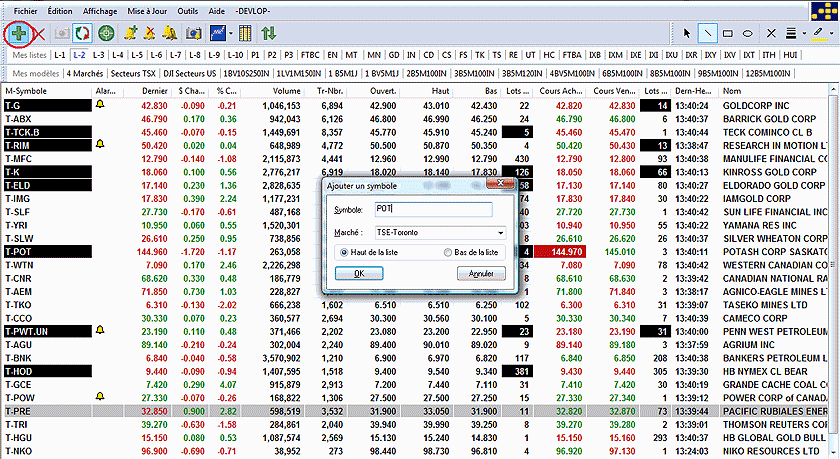Click the delete alarm bell icon
The width and height of the screenshot is (840, 459).
[x=149, y=34]
